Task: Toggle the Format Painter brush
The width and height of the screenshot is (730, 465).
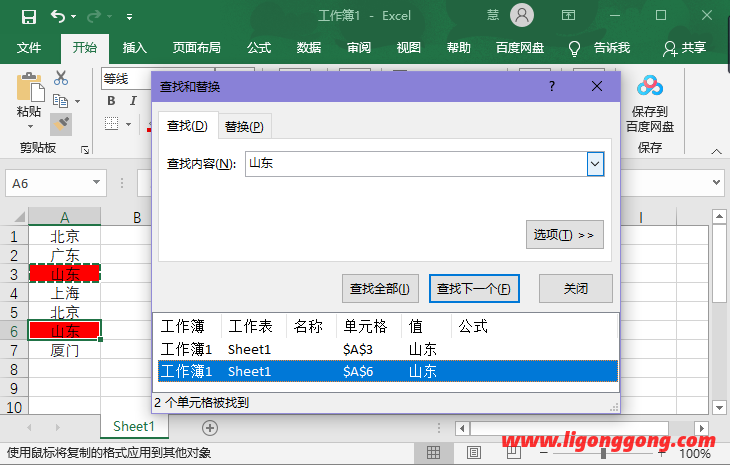Action: click(x=61, y=124)
